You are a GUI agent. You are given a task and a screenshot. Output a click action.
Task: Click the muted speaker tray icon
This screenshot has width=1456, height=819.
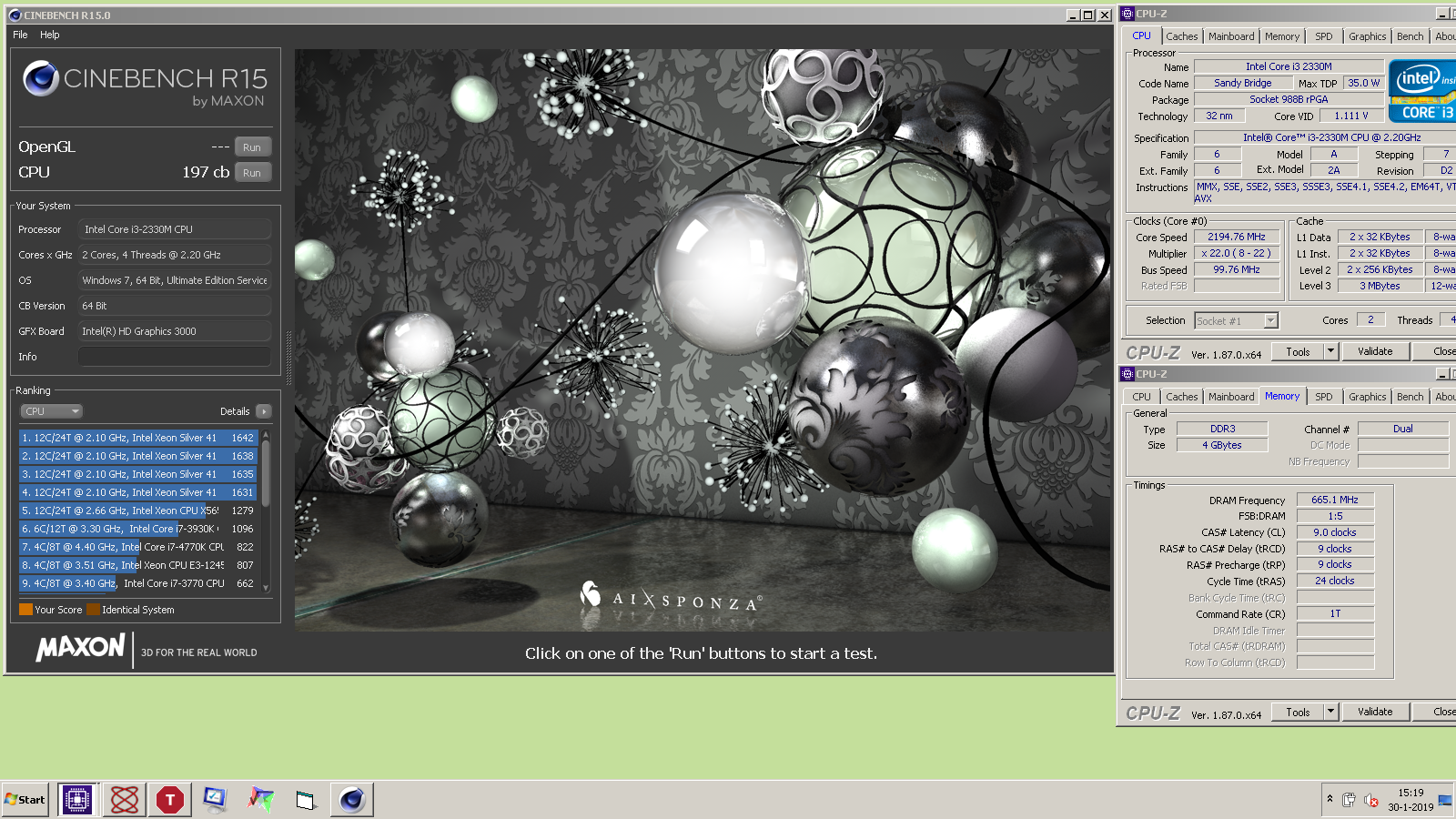coord(1371,800)
